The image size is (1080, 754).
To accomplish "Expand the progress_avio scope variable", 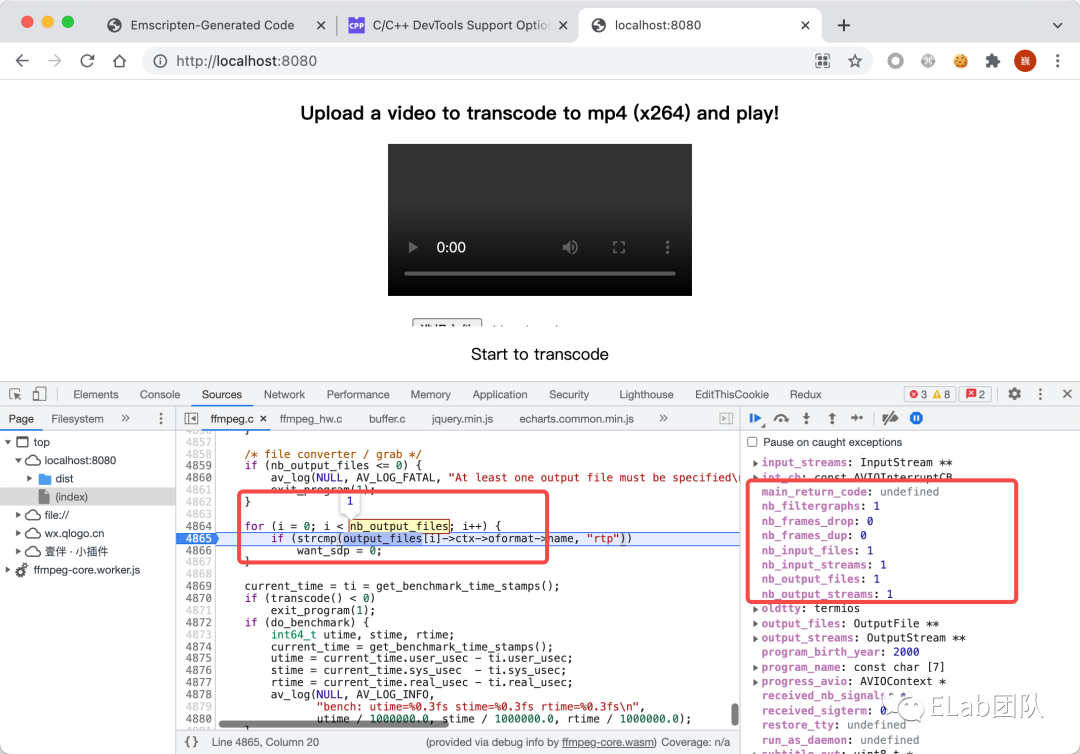I will [755, 682].
